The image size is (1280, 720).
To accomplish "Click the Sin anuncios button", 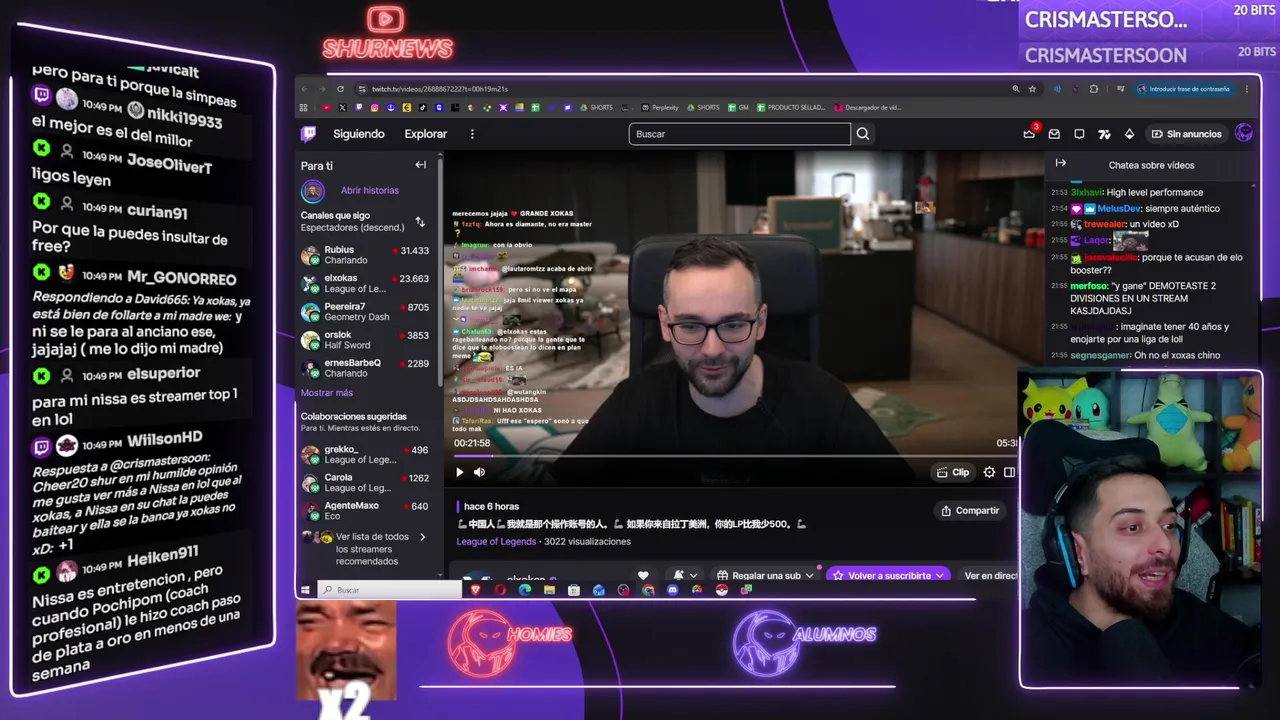I will click(x=1187, y=134).
